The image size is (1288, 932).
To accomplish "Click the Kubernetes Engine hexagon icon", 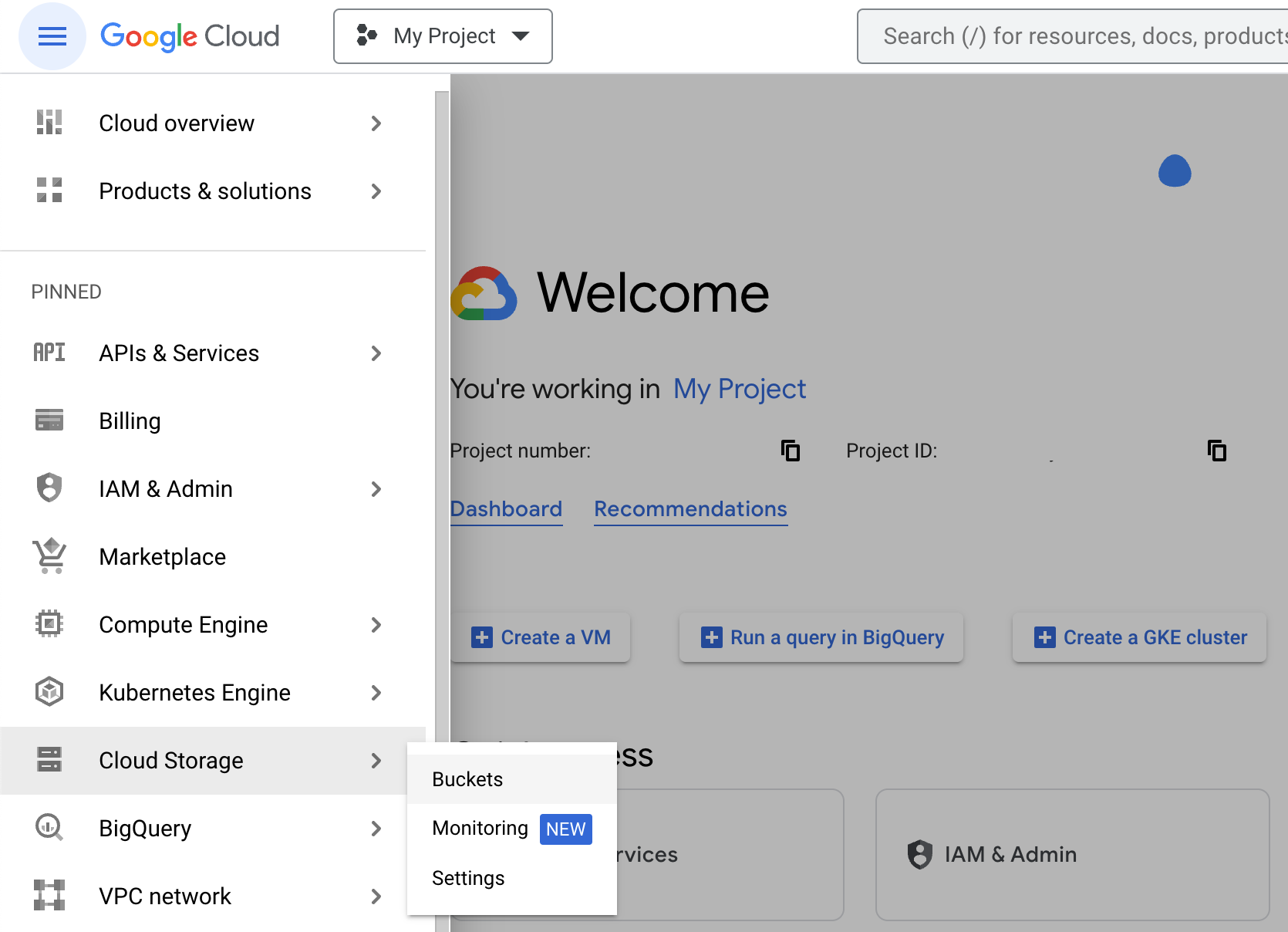I will (49, 692).
